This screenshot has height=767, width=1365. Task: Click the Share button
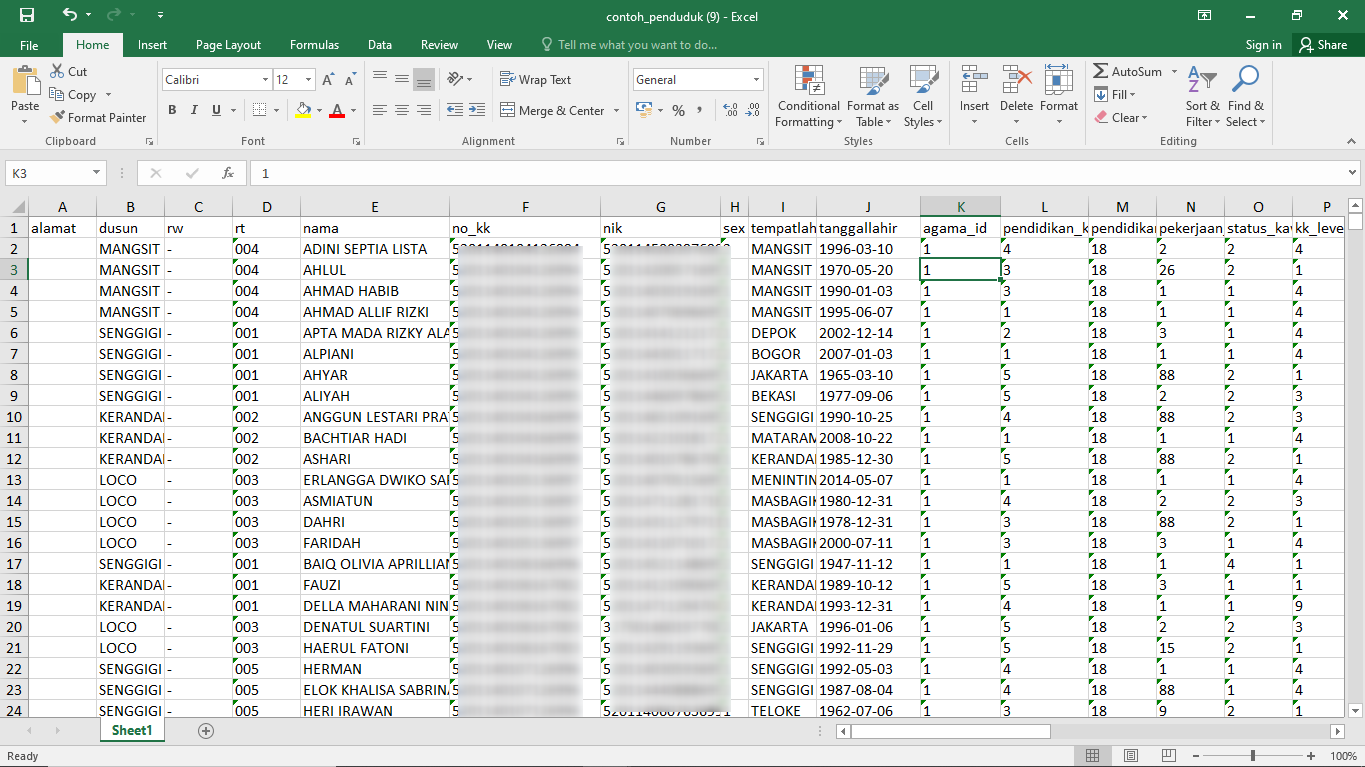point(1323,45)
